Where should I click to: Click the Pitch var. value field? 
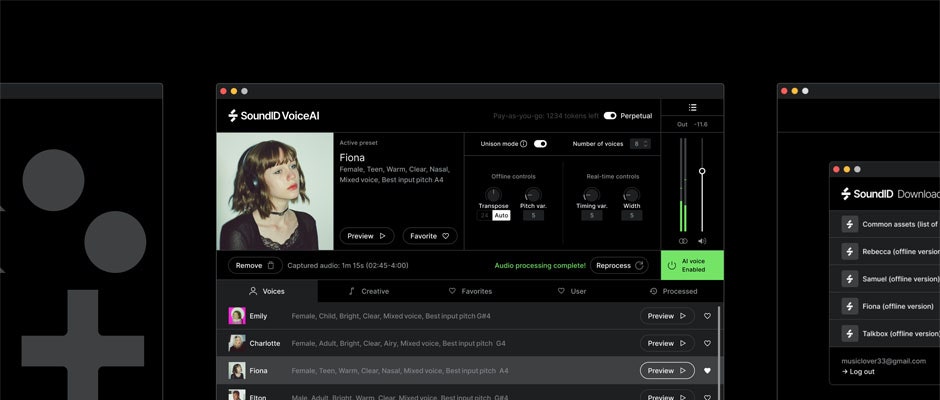click(533, 215)
